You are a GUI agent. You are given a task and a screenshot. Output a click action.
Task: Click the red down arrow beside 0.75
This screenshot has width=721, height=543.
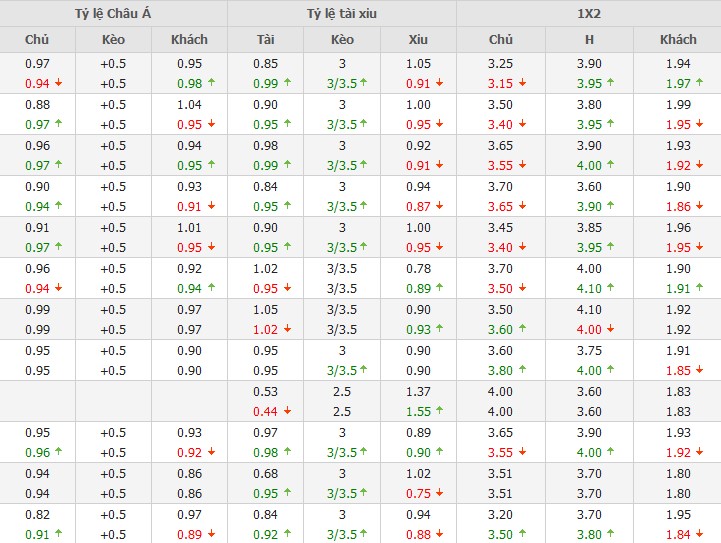pos(439,493)
